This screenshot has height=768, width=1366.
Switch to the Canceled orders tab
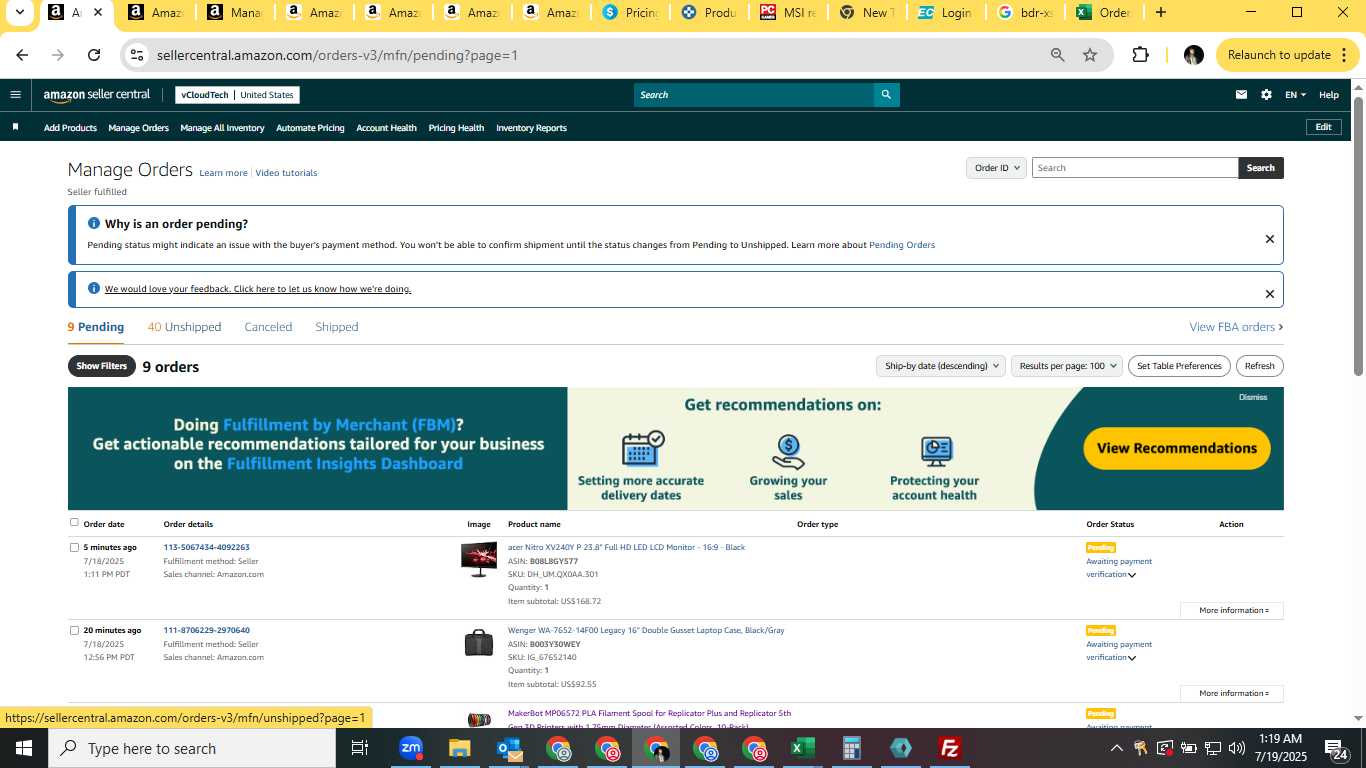tap(268, 327)
